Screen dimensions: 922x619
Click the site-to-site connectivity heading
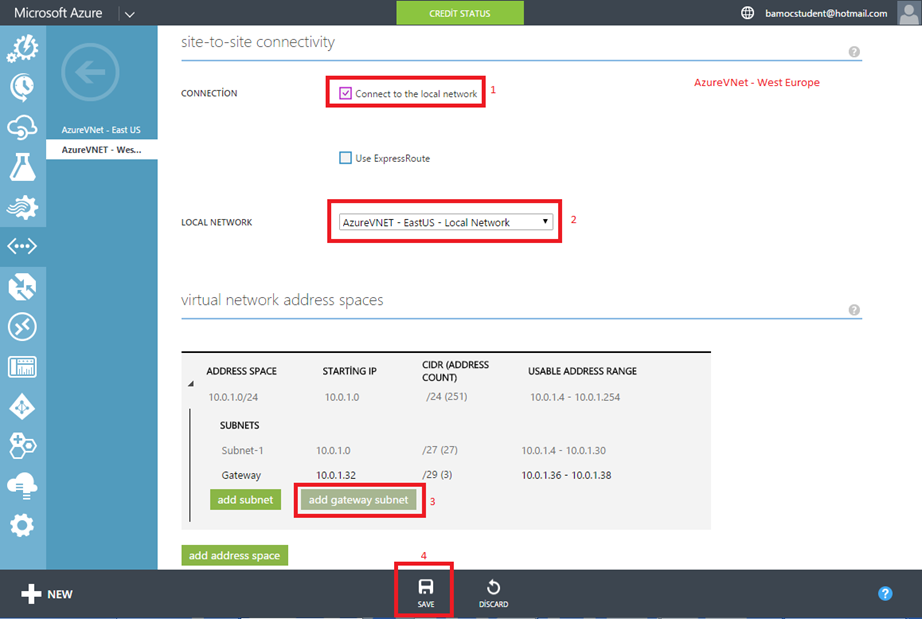pos(258,42)
